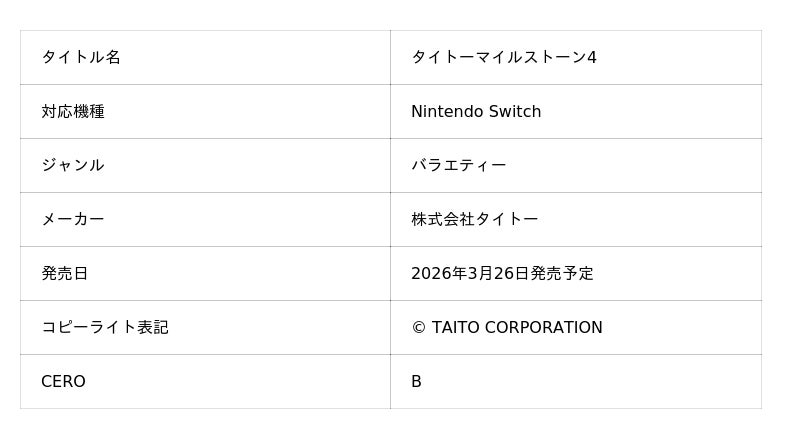Select the ジャンル label cell
This screenshot has height=439, width=800.
tap(73, 166)
